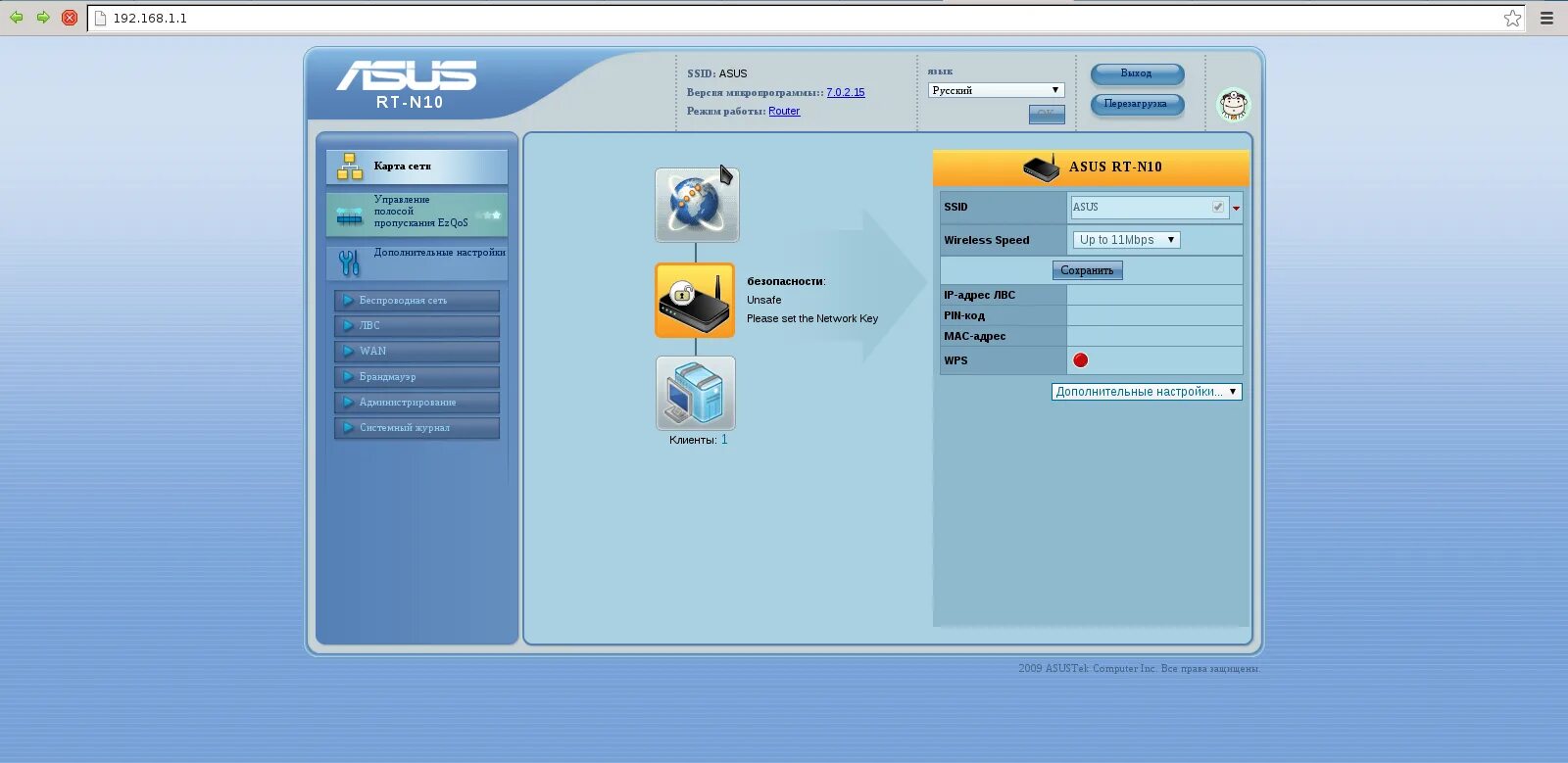Click the IP-адрес ЛВС label
This screenshot has width=1568, height=763.
point(979,296)
